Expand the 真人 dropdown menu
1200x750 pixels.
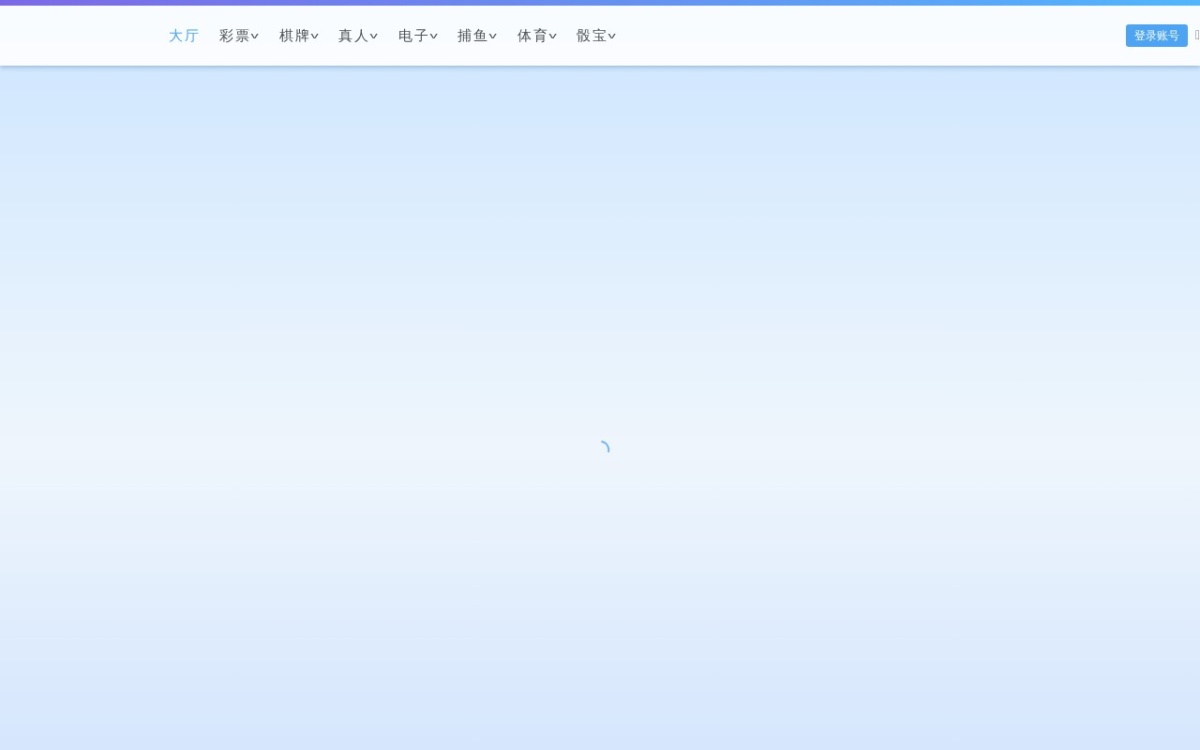click(358, 36)
